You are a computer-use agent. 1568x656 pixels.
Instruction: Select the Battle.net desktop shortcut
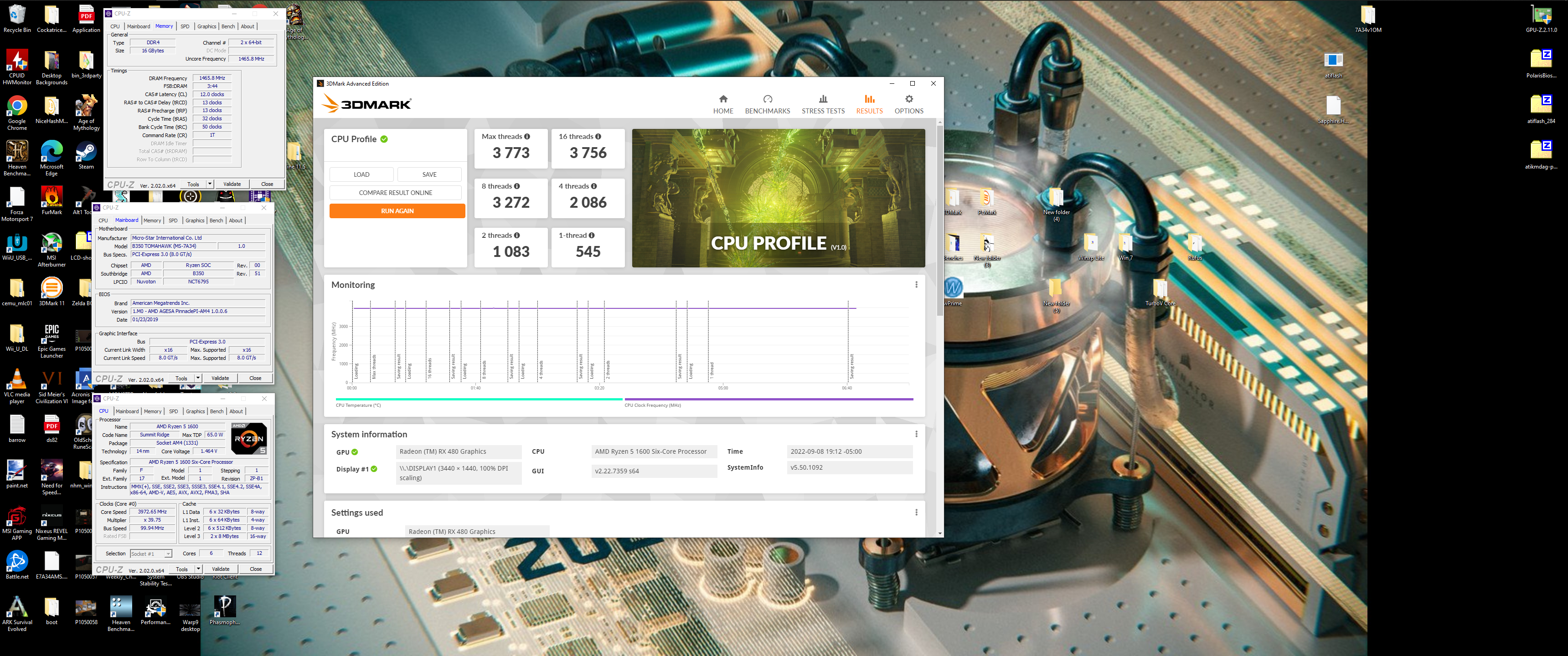pyautogui.click(x=17, y=565)
